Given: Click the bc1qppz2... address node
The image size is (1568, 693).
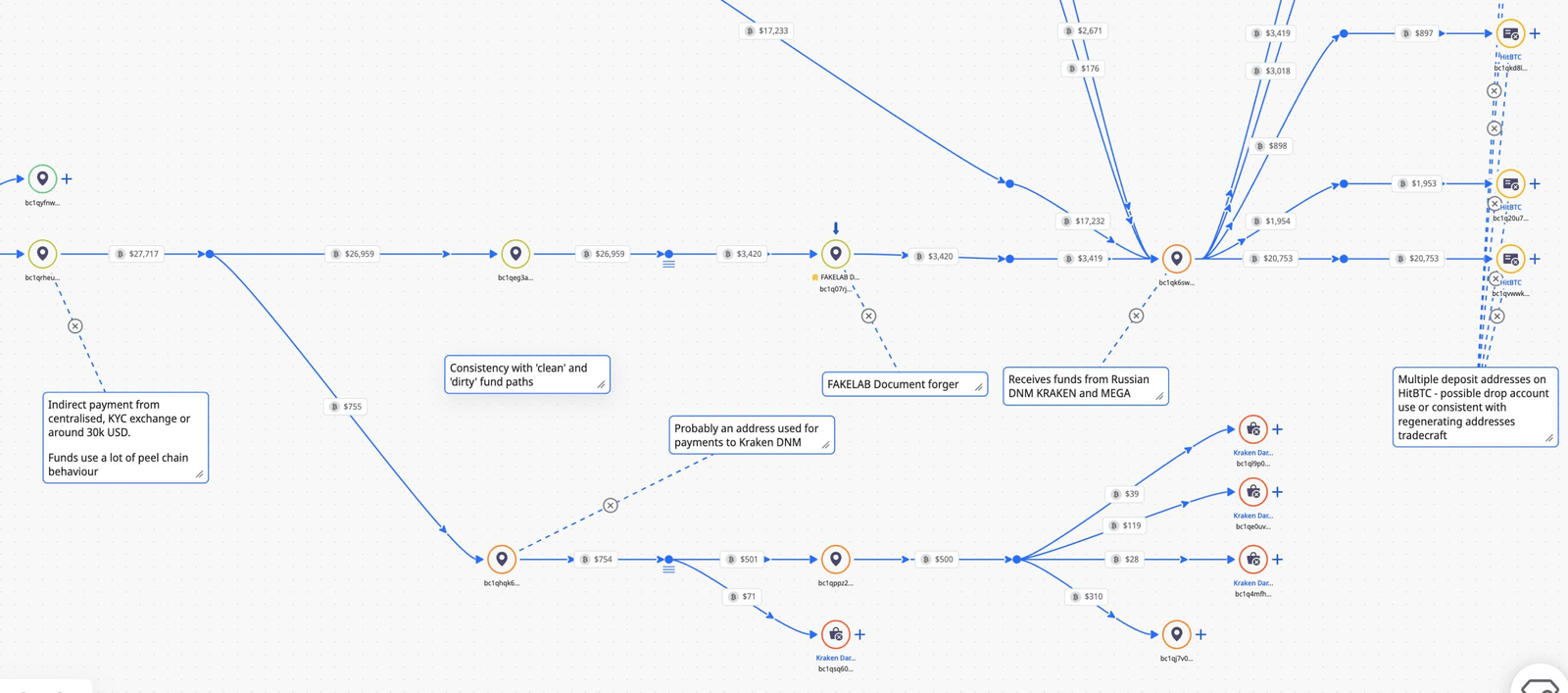Looking at the screenshot, I should (836, 559).
